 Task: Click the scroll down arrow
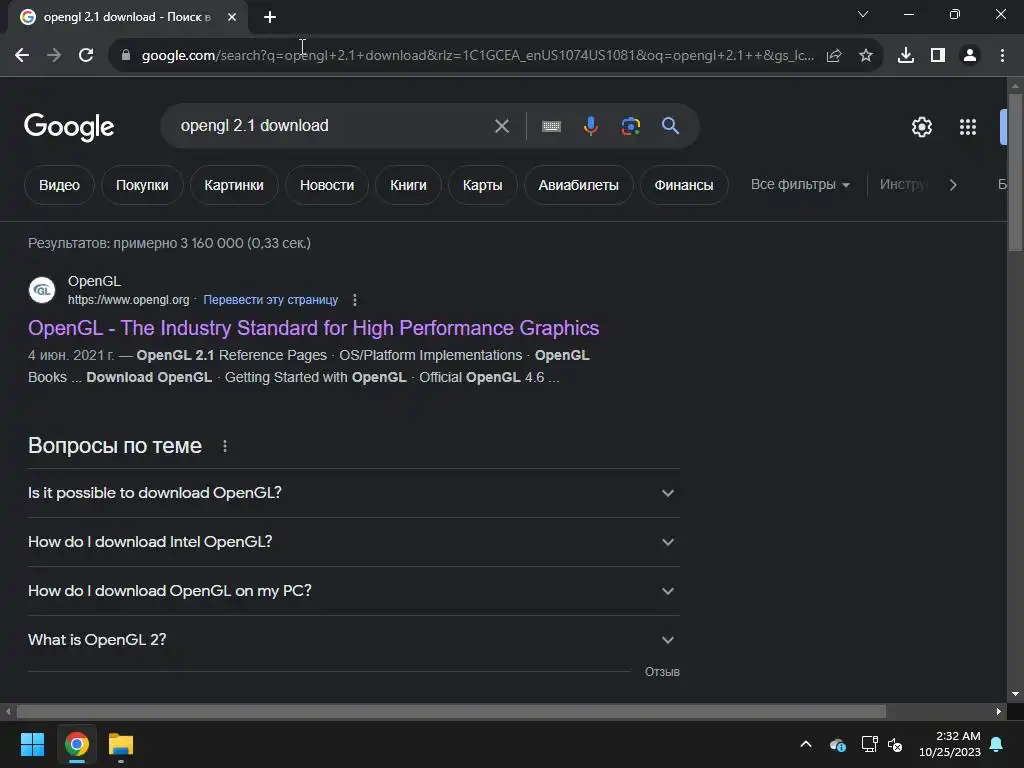click(x=1015, y=694)
